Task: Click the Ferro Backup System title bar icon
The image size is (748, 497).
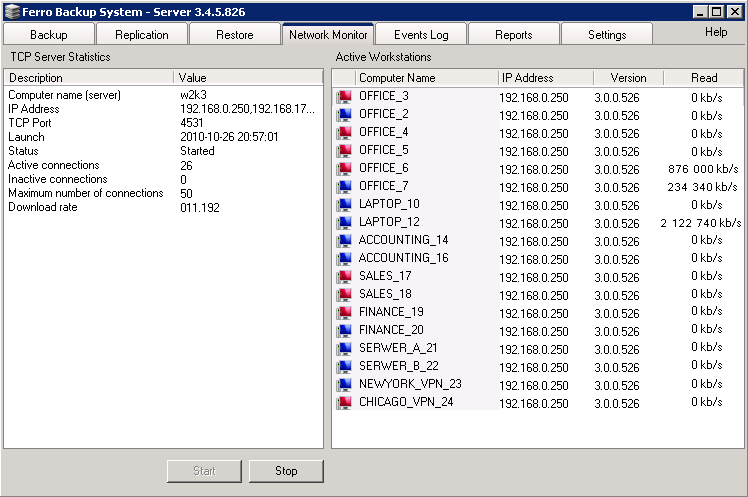Action: coord(12,11)
